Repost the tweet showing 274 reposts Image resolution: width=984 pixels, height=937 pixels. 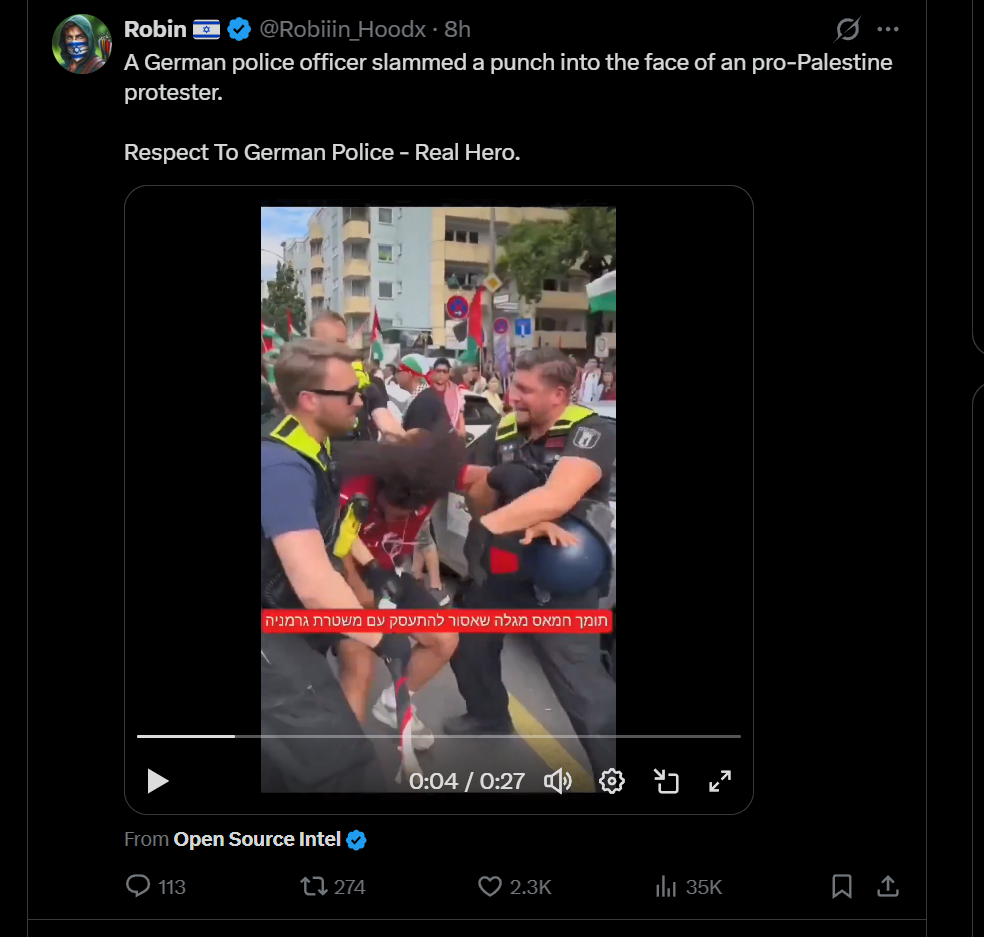coord(333,886)
